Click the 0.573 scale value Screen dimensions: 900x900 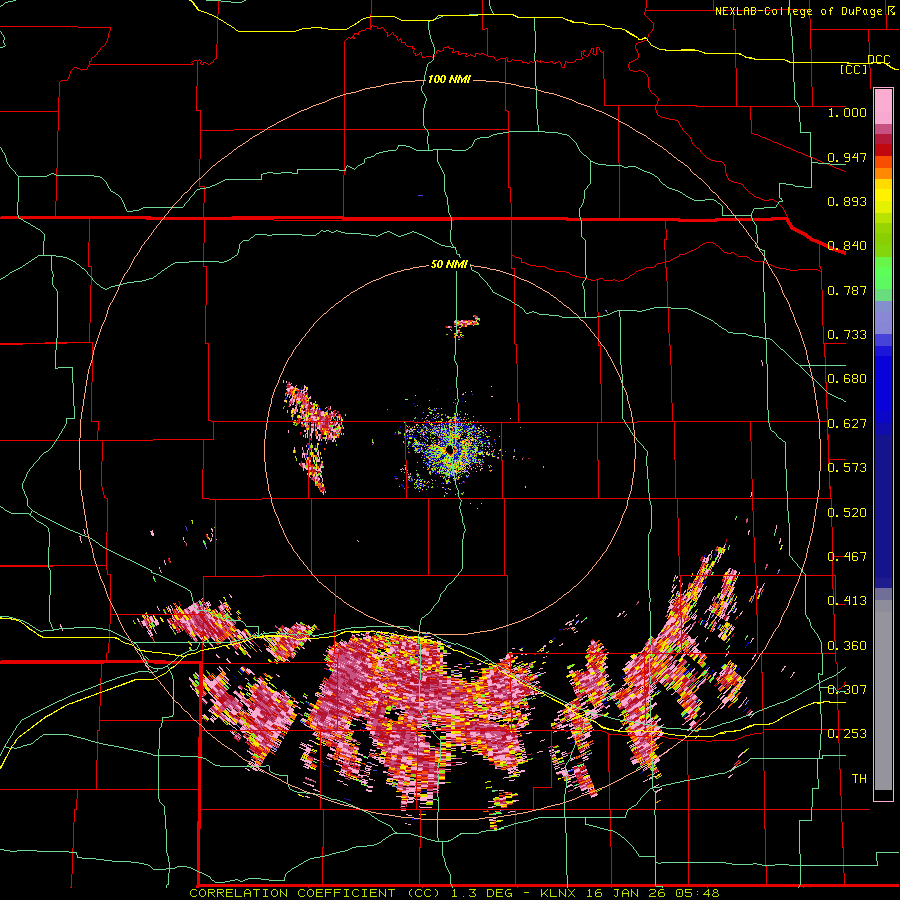(847, 468)
